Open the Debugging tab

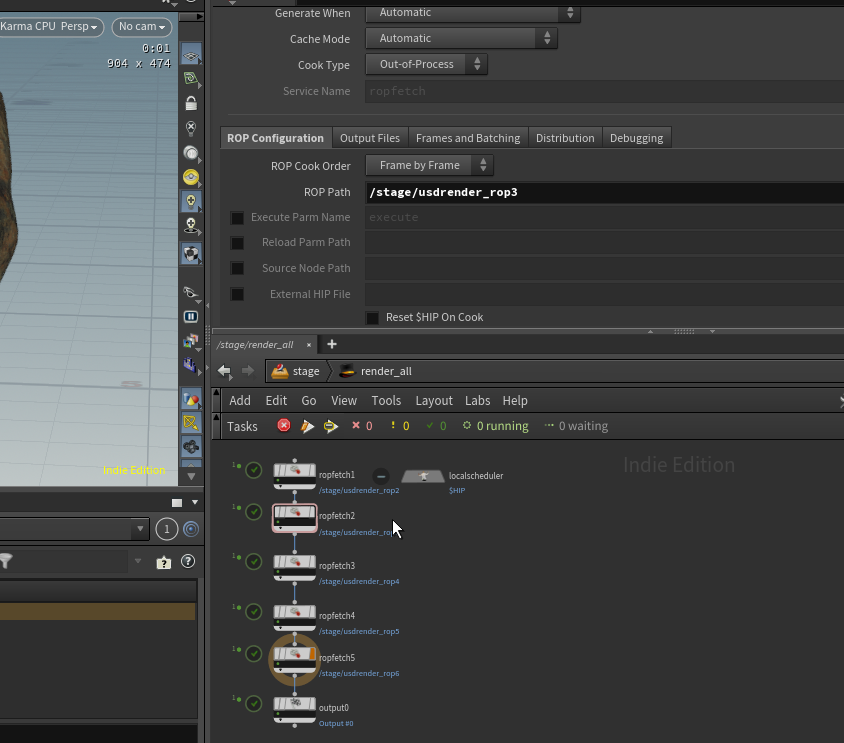tap(636, 138)
